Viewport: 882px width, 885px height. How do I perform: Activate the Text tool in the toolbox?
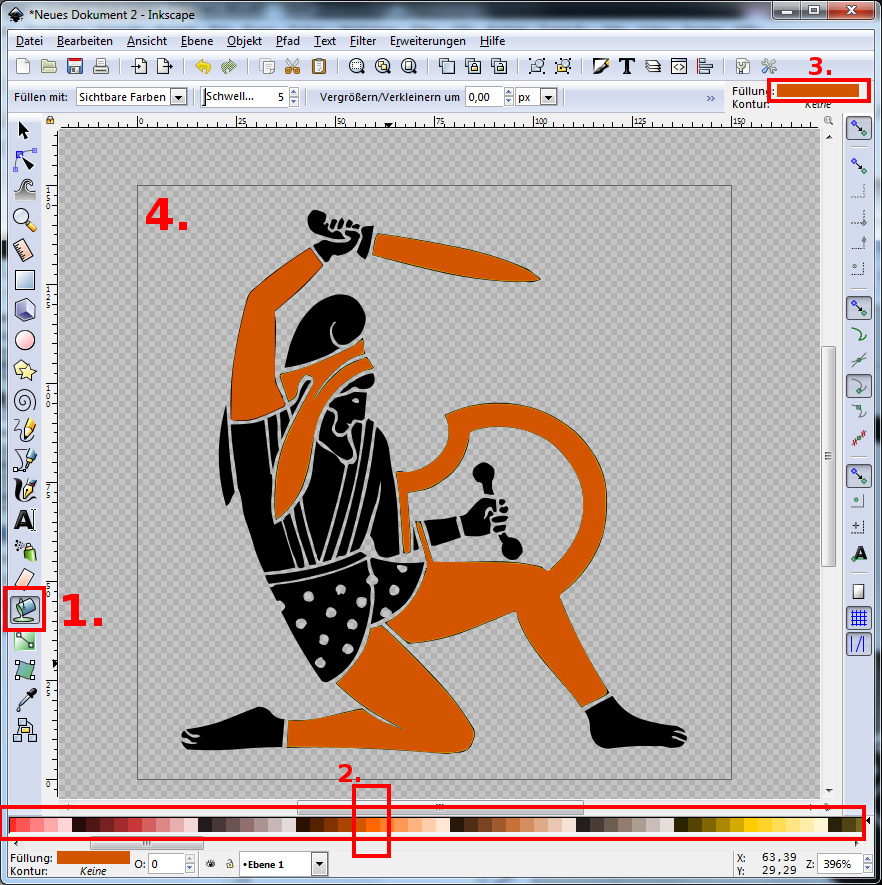coord(25,520)
